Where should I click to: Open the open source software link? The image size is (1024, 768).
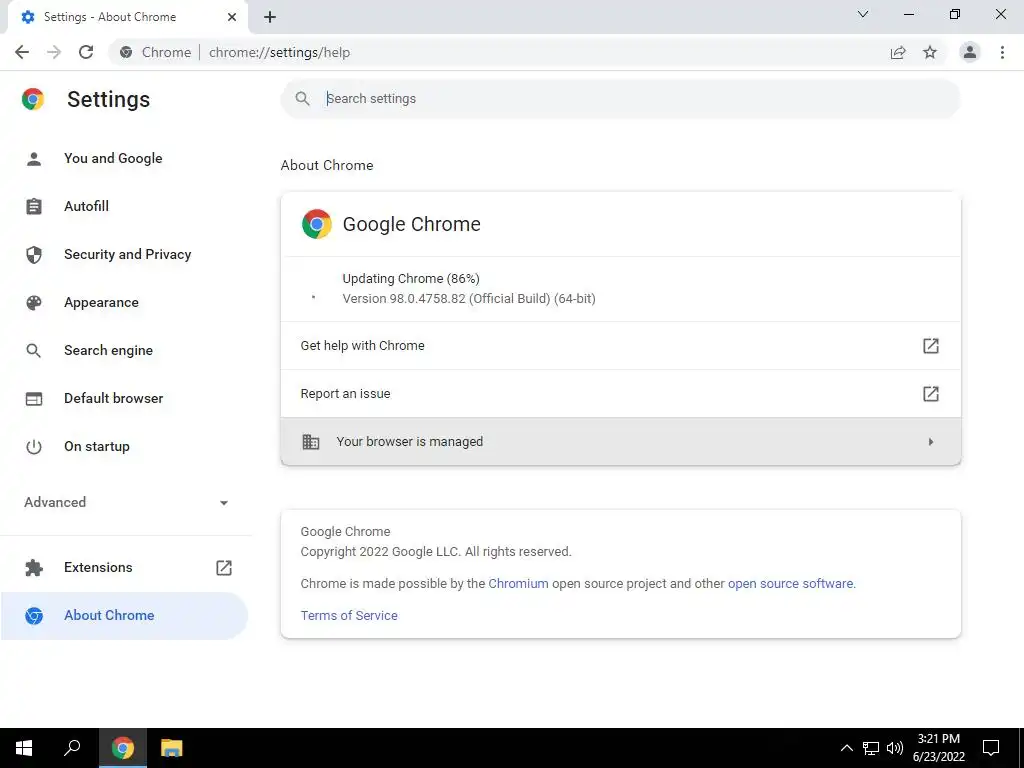pos(790,584)
